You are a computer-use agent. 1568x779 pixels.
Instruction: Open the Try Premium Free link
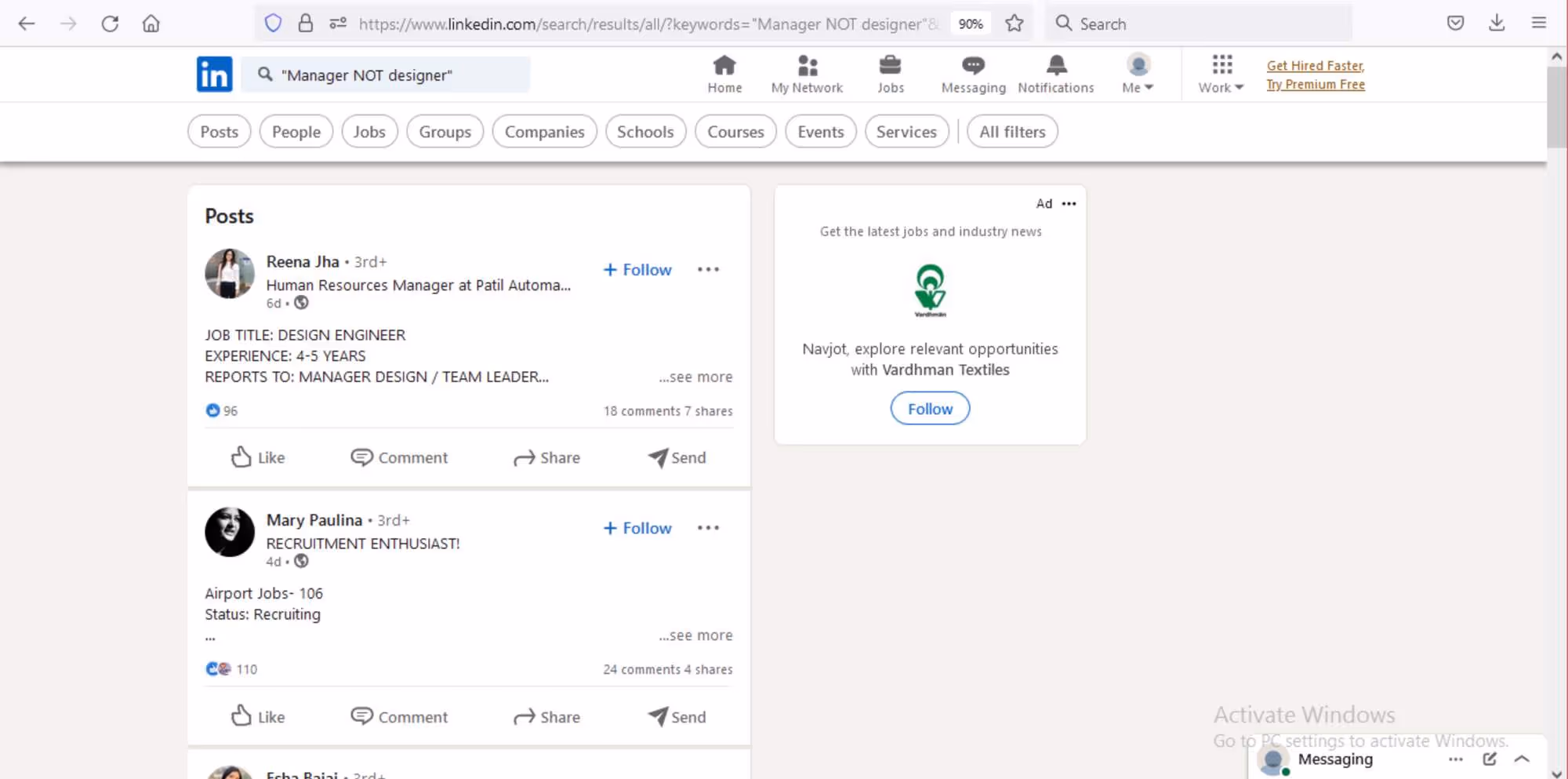click(1316, 84)
